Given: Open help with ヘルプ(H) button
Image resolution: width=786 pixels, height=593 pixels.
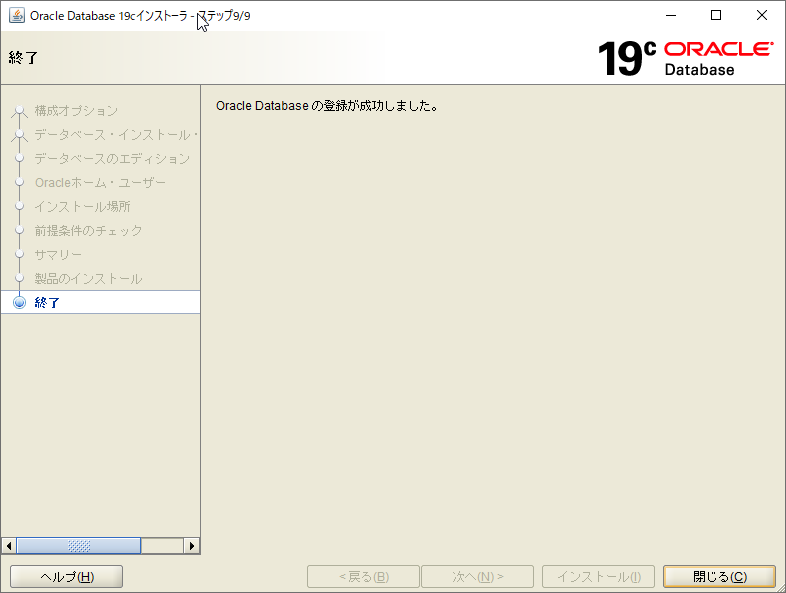Looking at the screenshot, I should pos(67,576).
